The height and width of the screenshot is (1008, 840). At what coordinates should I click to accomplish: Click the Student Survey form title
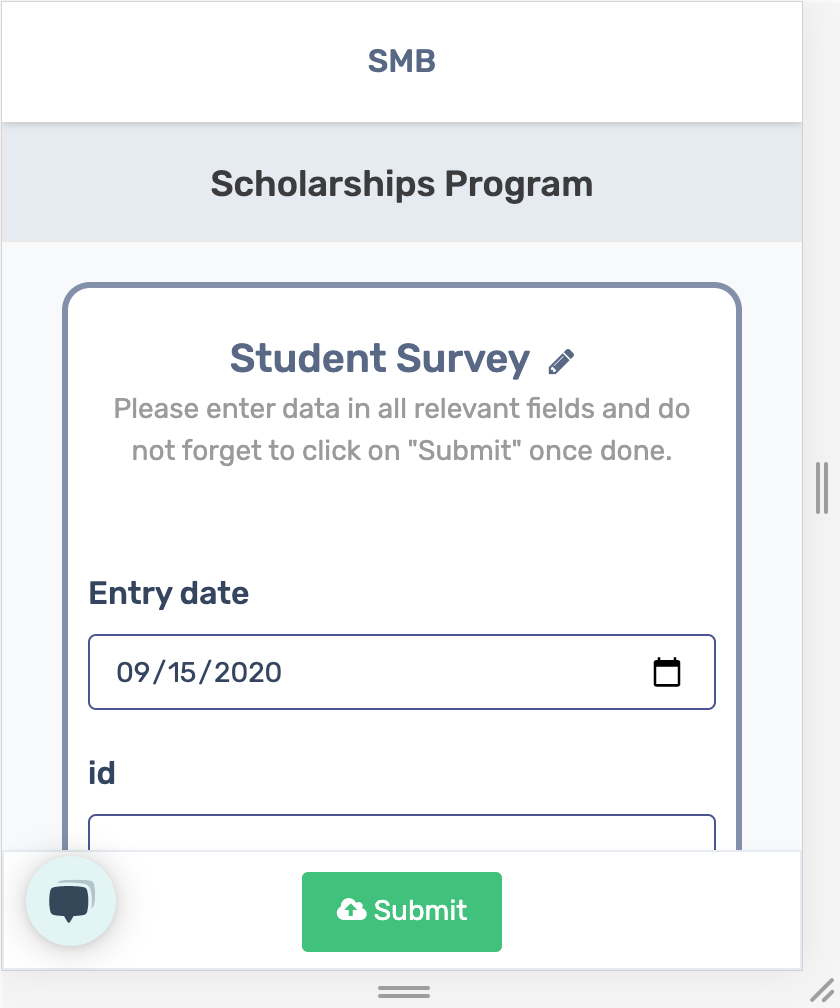coord(380,359)
